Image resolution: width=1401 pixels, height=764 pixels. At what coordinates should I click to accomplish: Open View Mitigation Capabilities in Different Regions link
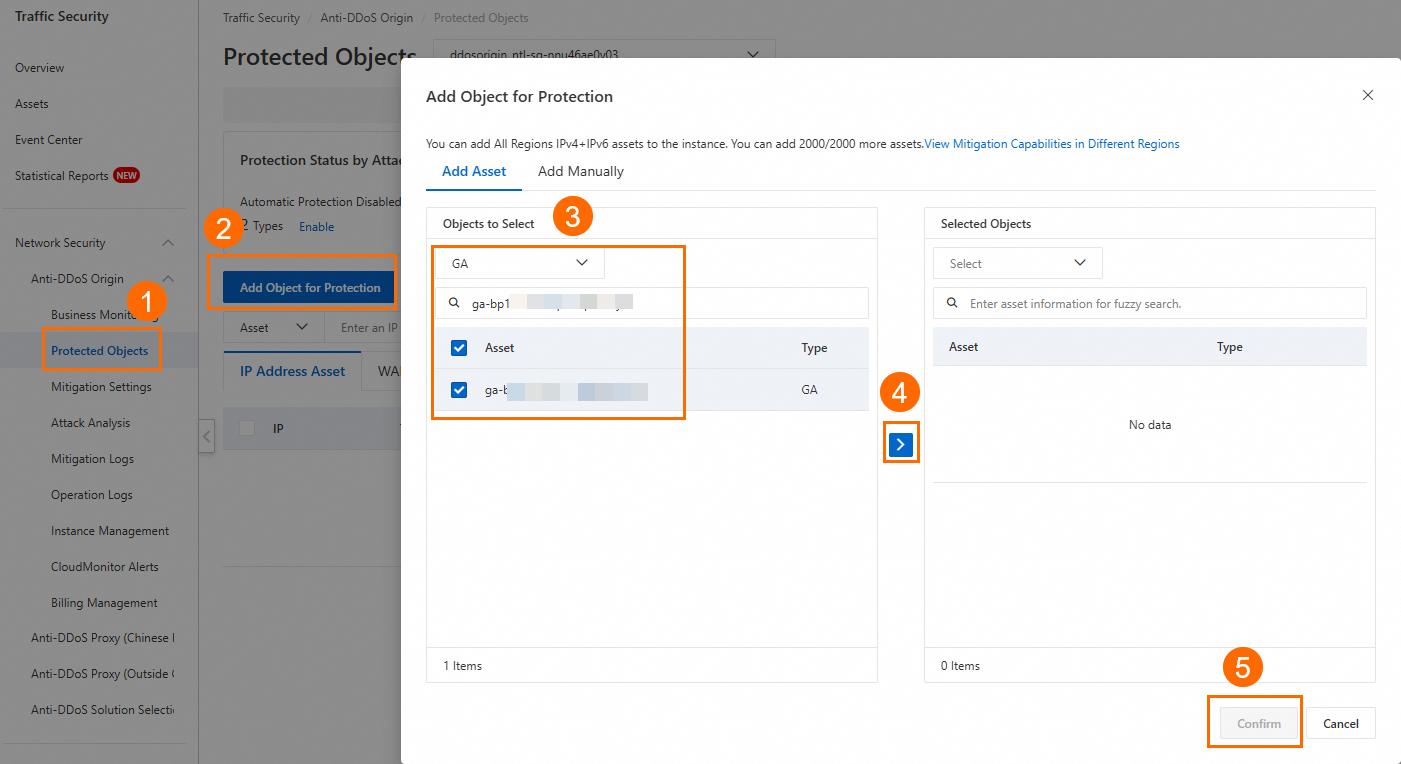(1051, 144)
